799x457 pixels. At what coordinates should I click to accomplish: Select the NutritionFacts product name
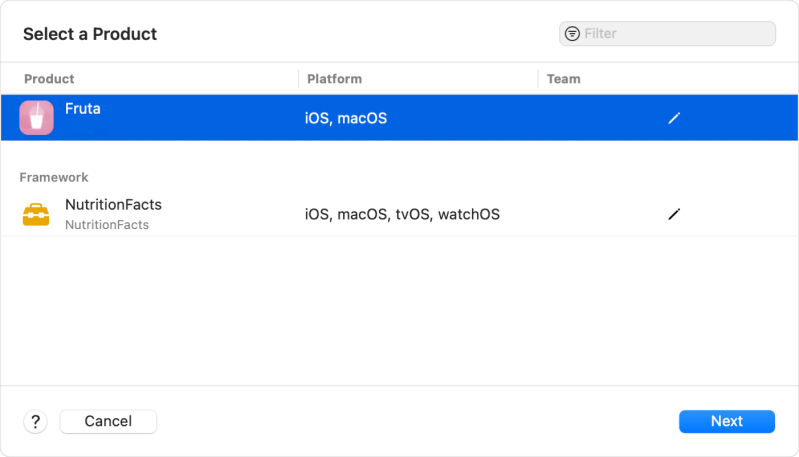(x=113, y=204)
